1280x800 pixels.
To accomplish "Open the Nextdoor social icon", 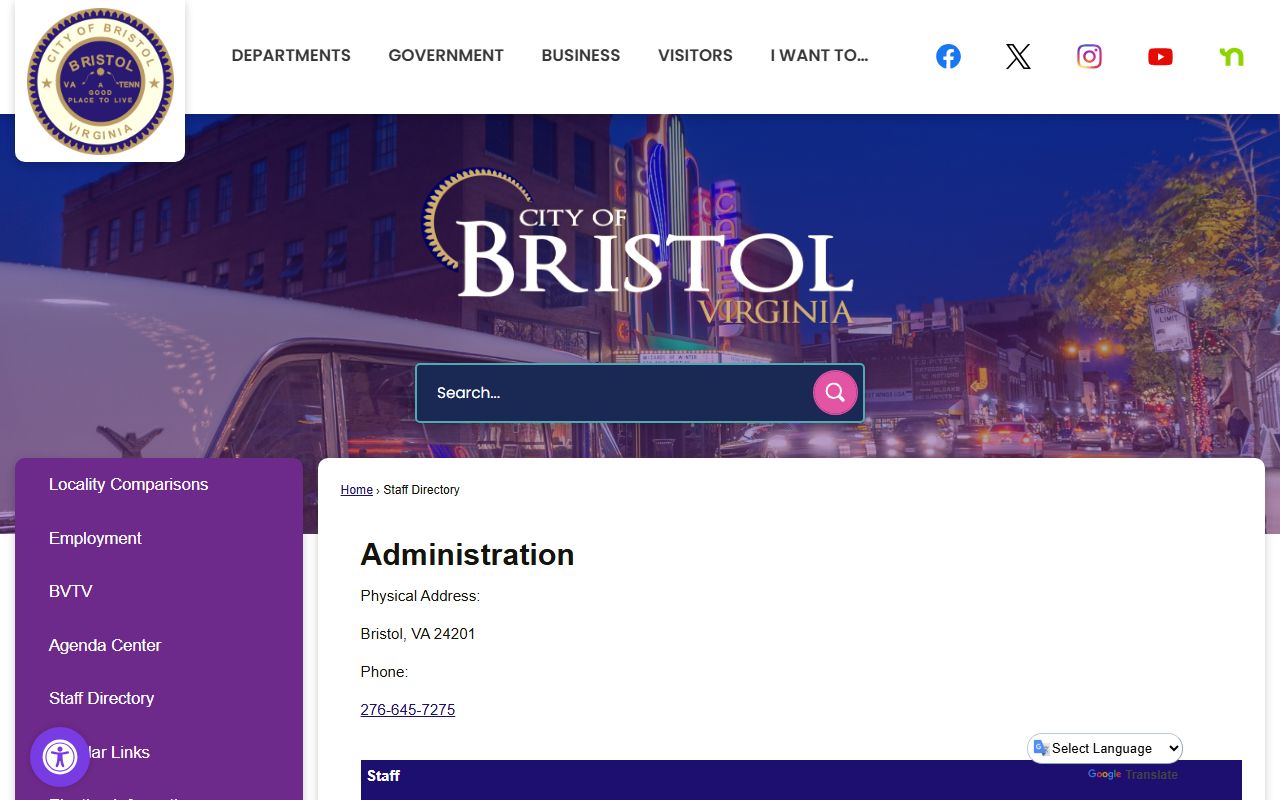I will (1231, 57).
